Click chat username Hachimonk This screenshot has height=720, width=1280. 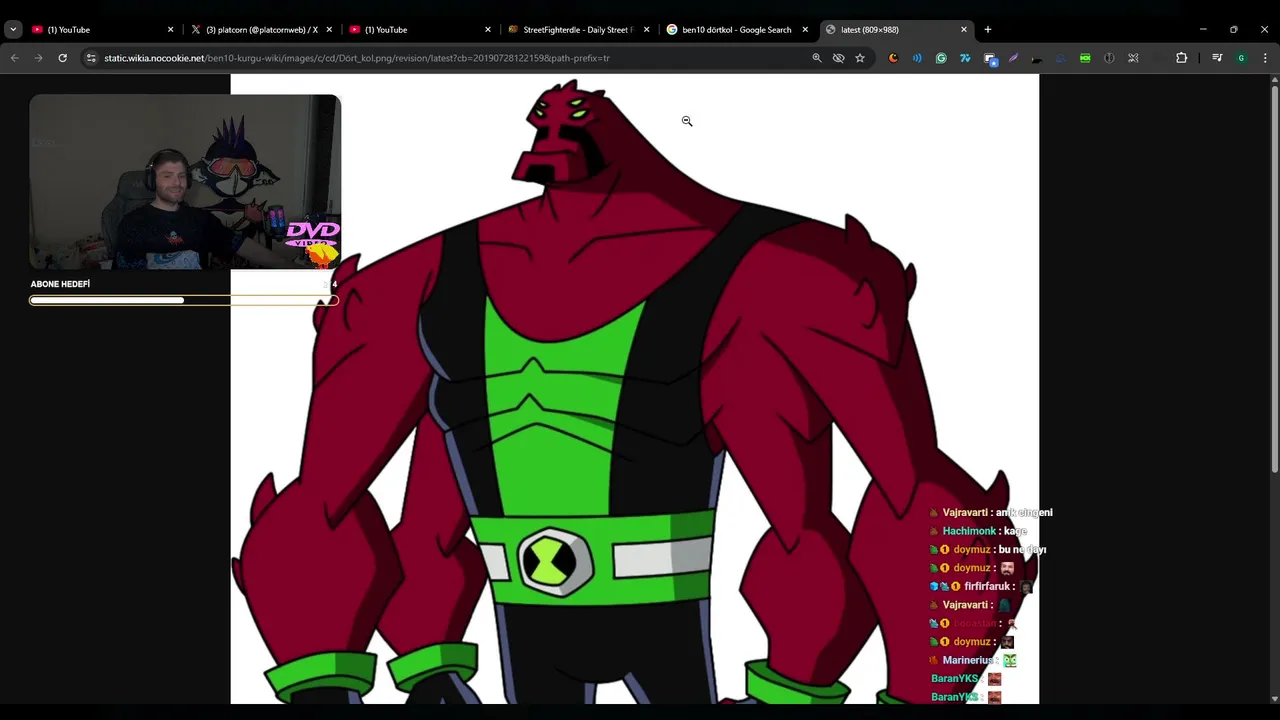click(969, 531)
